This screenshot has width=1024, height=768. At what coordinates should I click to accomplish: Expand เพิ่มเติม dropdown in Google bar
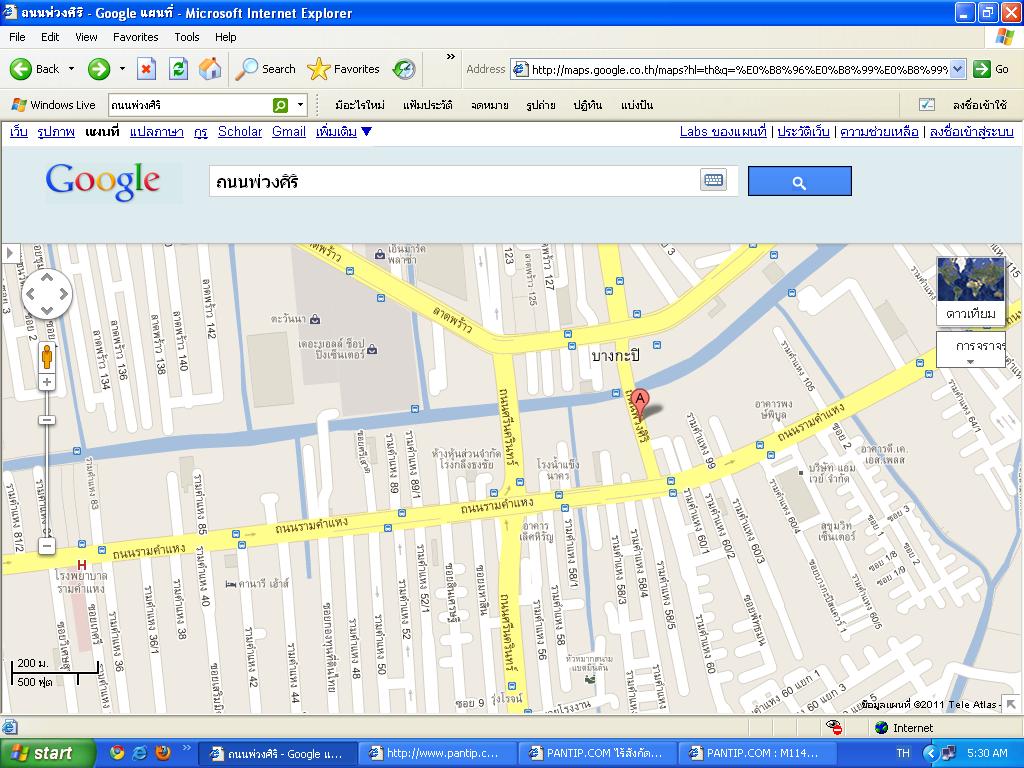point(344,131)
